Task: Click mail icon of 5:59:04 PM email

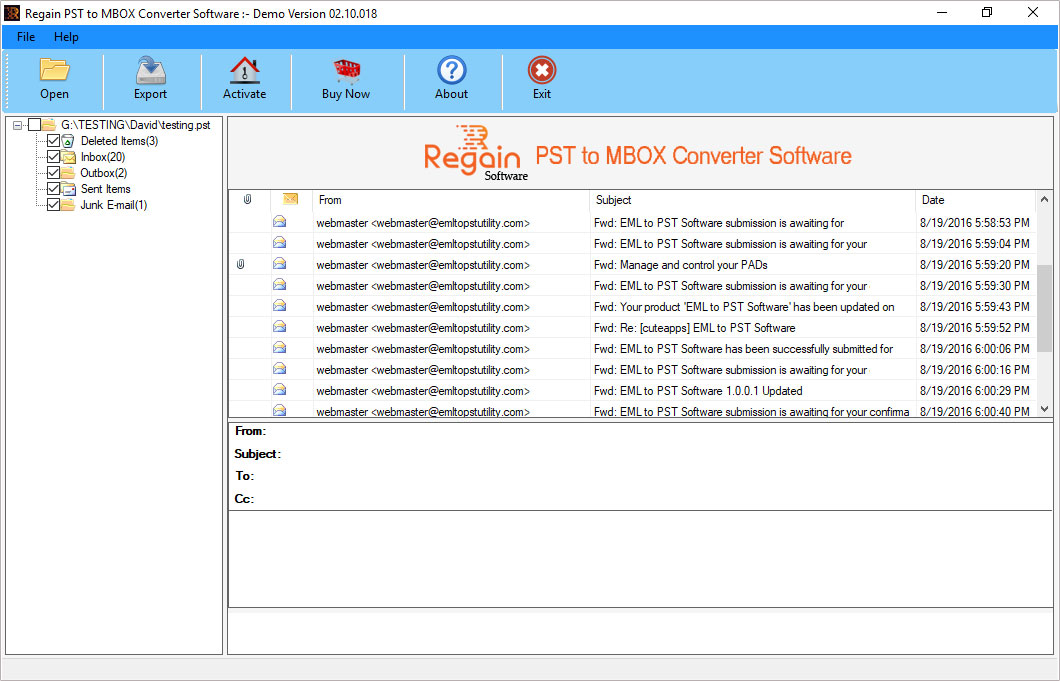Action: pos(279,243)
